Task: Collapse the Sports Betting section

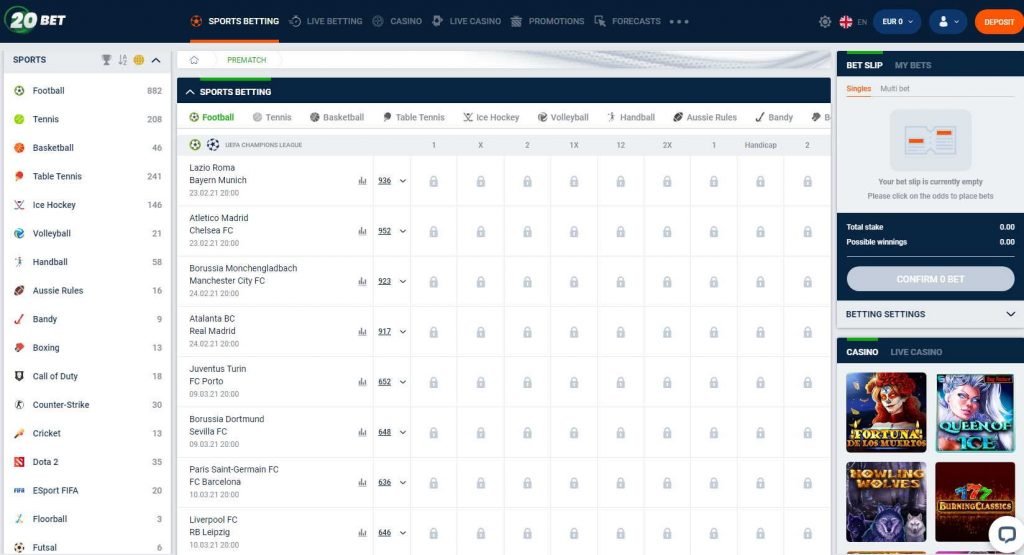Action: pyautogui.click(x=190, y=92)
